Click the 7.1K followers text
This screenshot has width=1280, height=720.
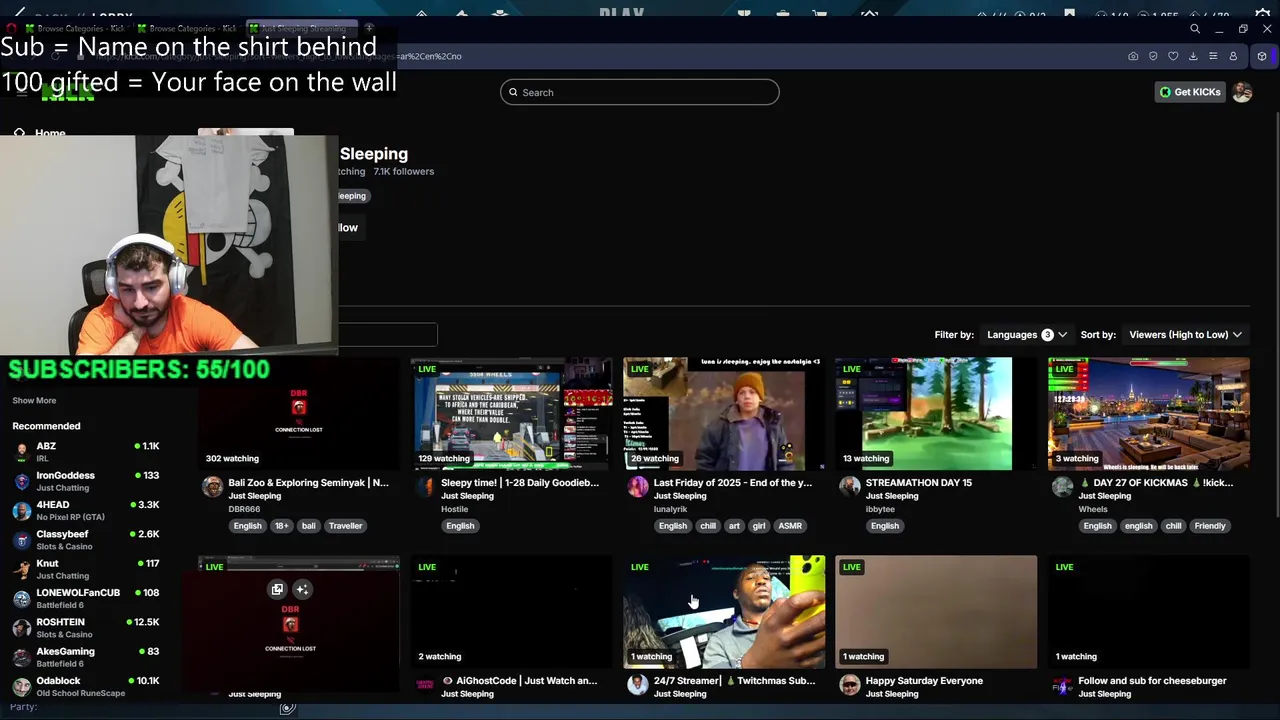404,171
